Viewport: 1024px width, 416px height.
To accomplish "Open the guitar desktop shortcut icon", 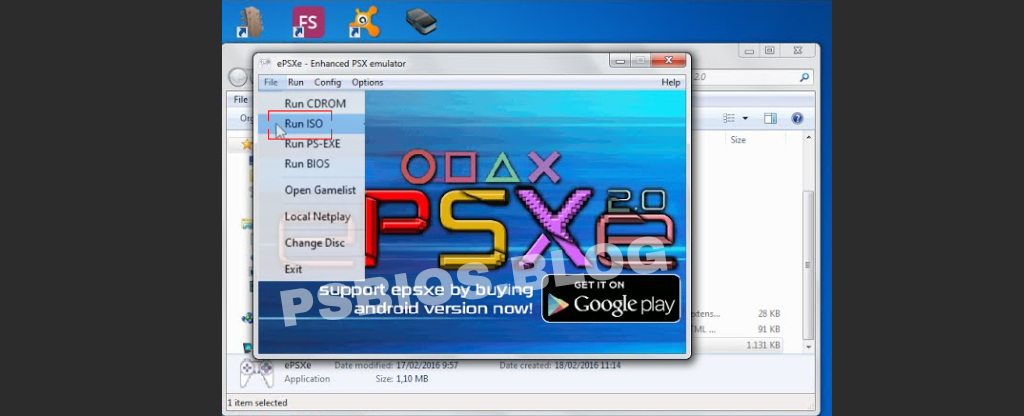I will [x=248, y=21].
